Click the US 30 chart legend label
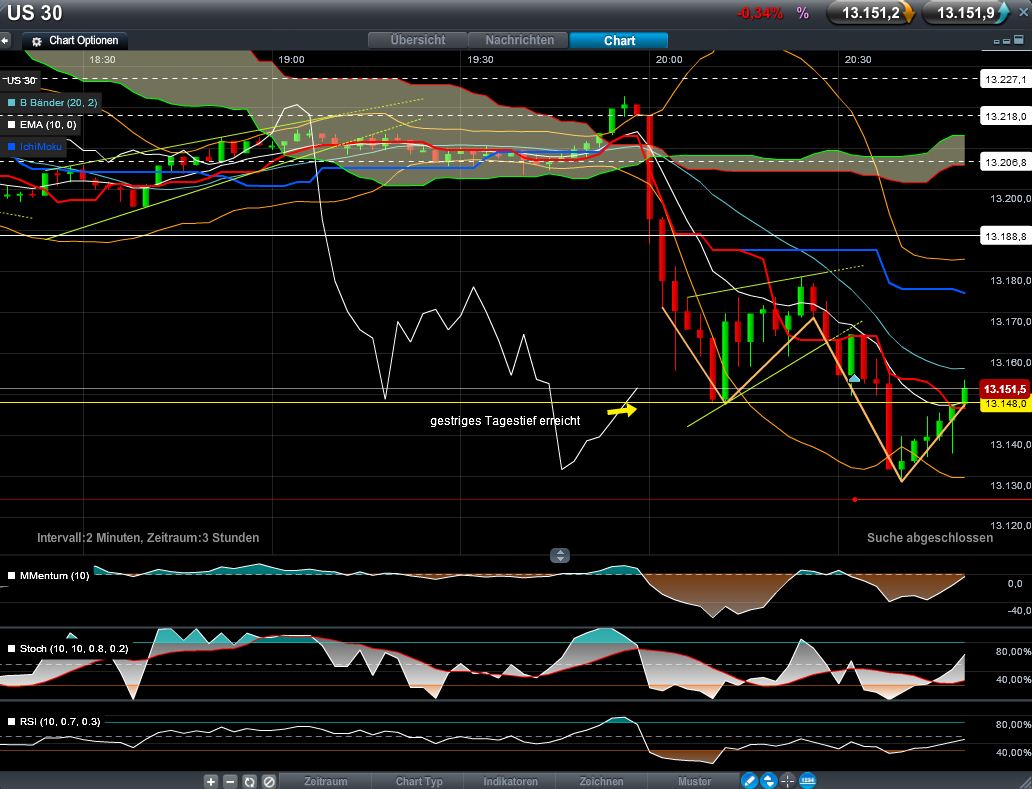The height and width of the screenshot is (789, 1032). pos(20,80)
